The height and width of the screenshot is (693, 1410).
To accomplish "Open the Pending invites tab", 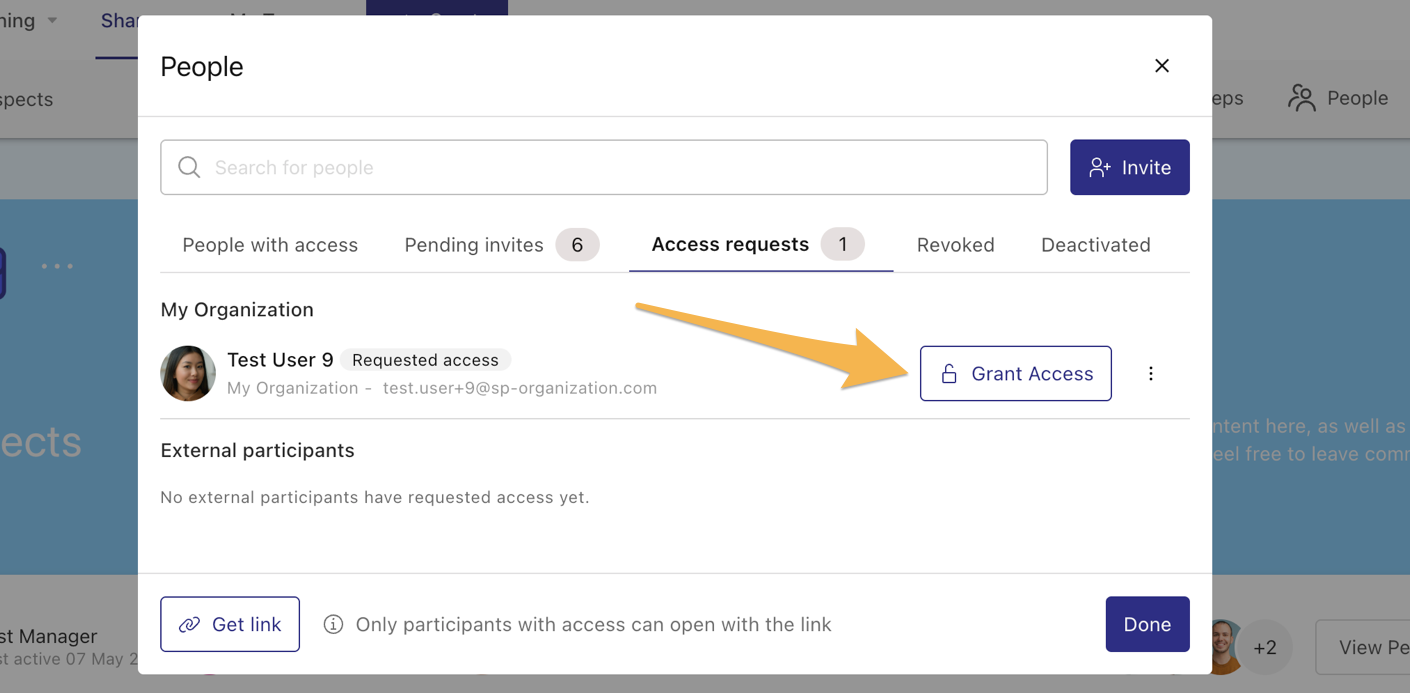I will coord(473,244).
